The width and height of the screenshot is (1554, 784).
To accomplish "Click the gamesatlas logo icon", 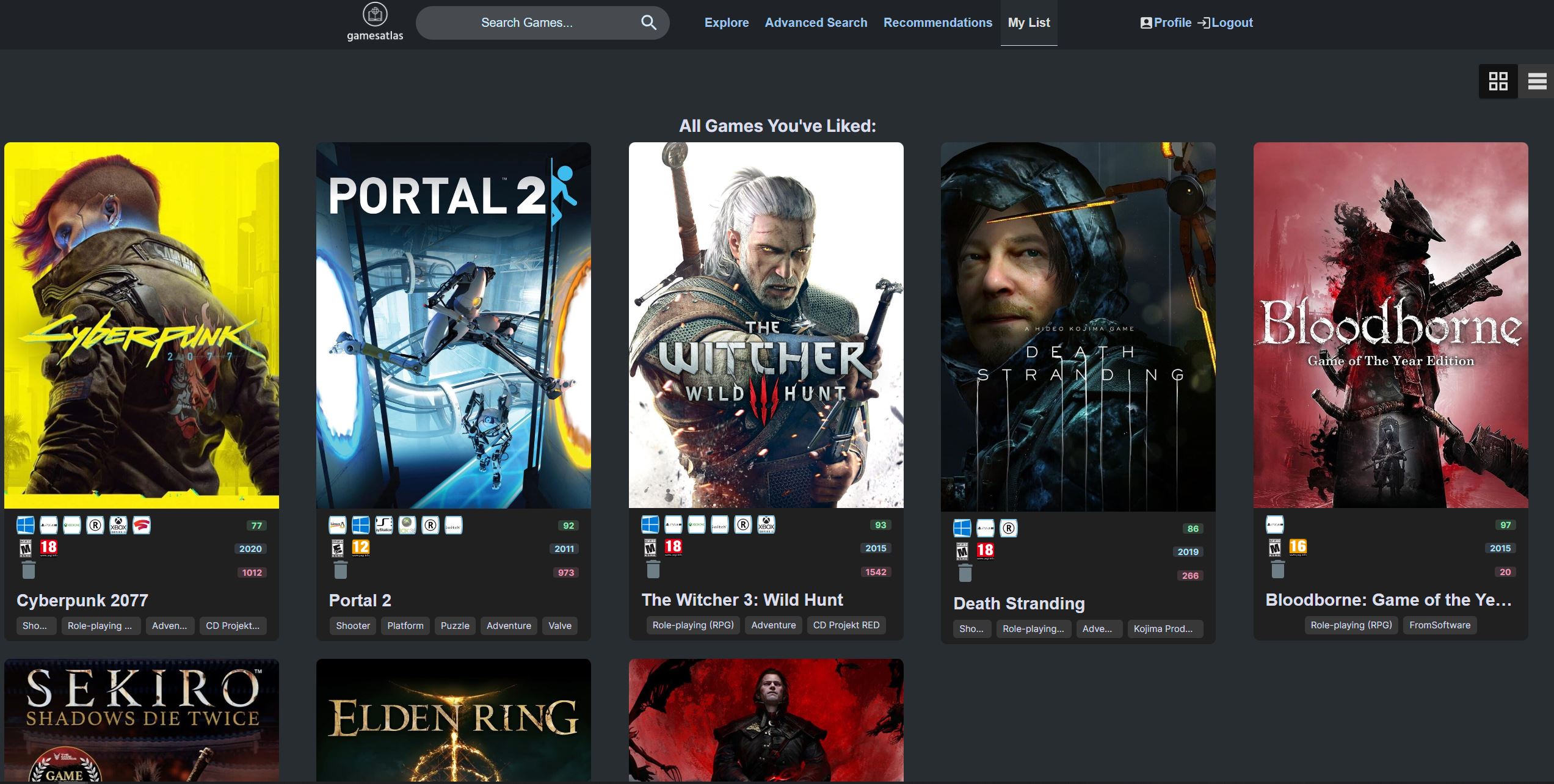I will (x=375, y=15).
